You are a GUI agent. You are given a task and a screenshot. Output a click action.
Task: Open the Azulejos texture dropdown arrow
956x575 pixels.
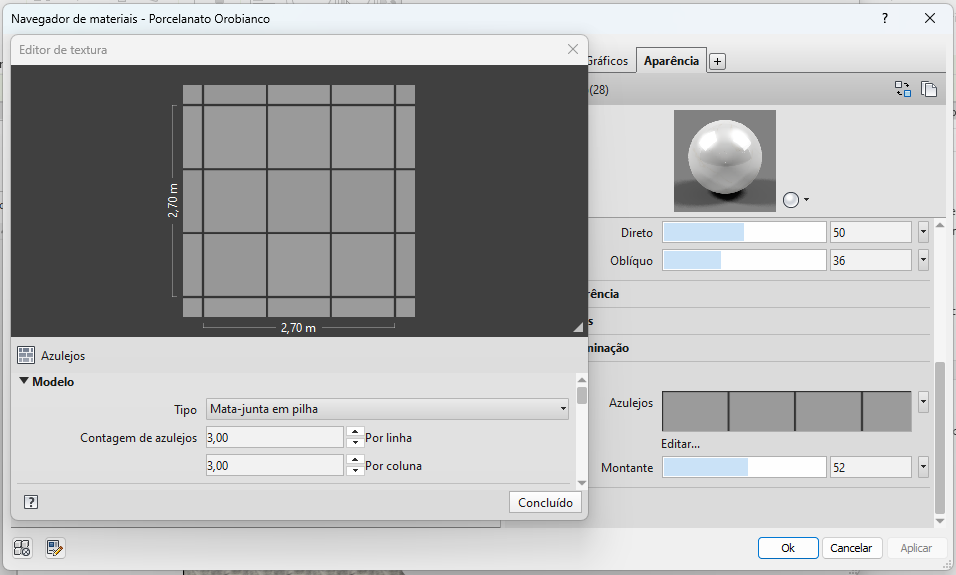pyautogui.click(x=923, y=402)
